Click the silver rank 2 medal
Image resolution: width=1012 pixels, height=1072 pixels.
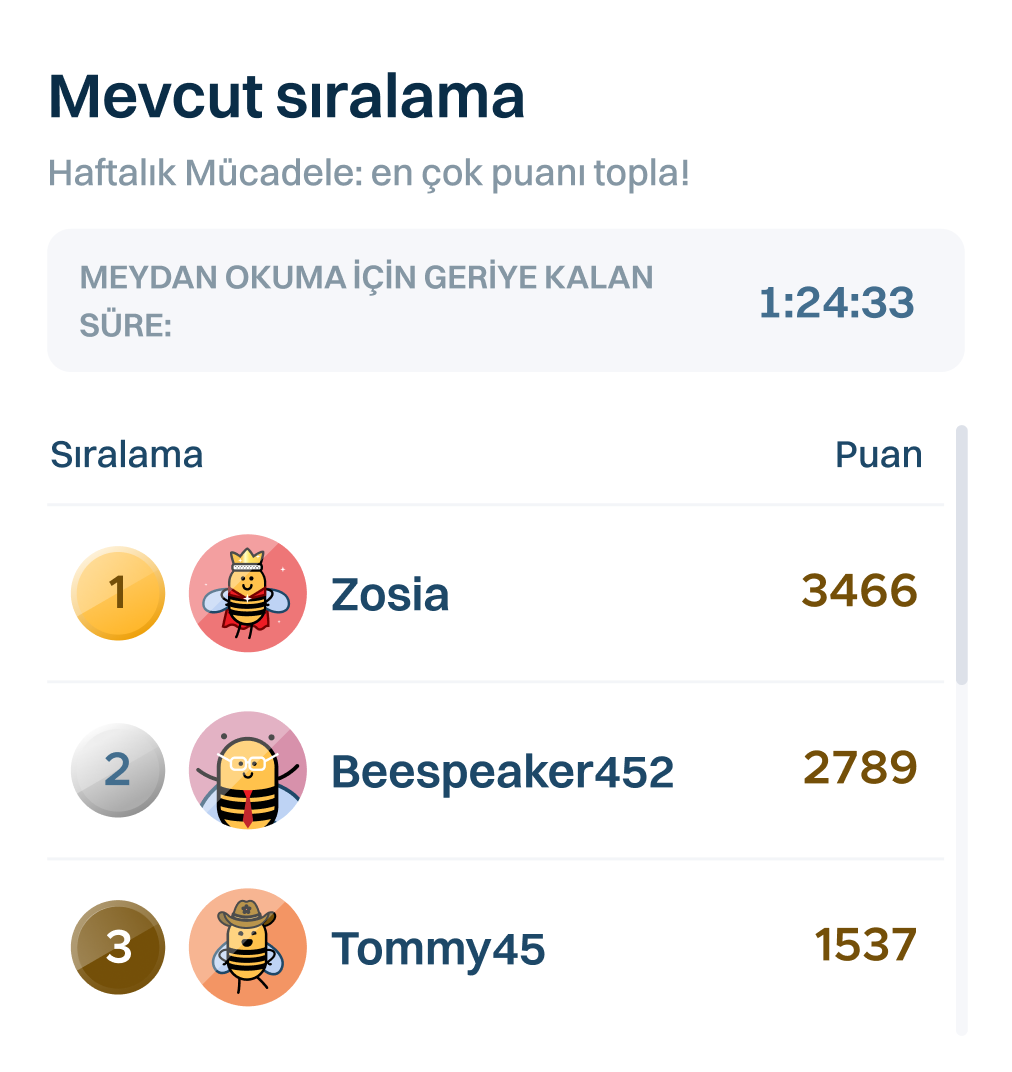[x=118, y=770]
